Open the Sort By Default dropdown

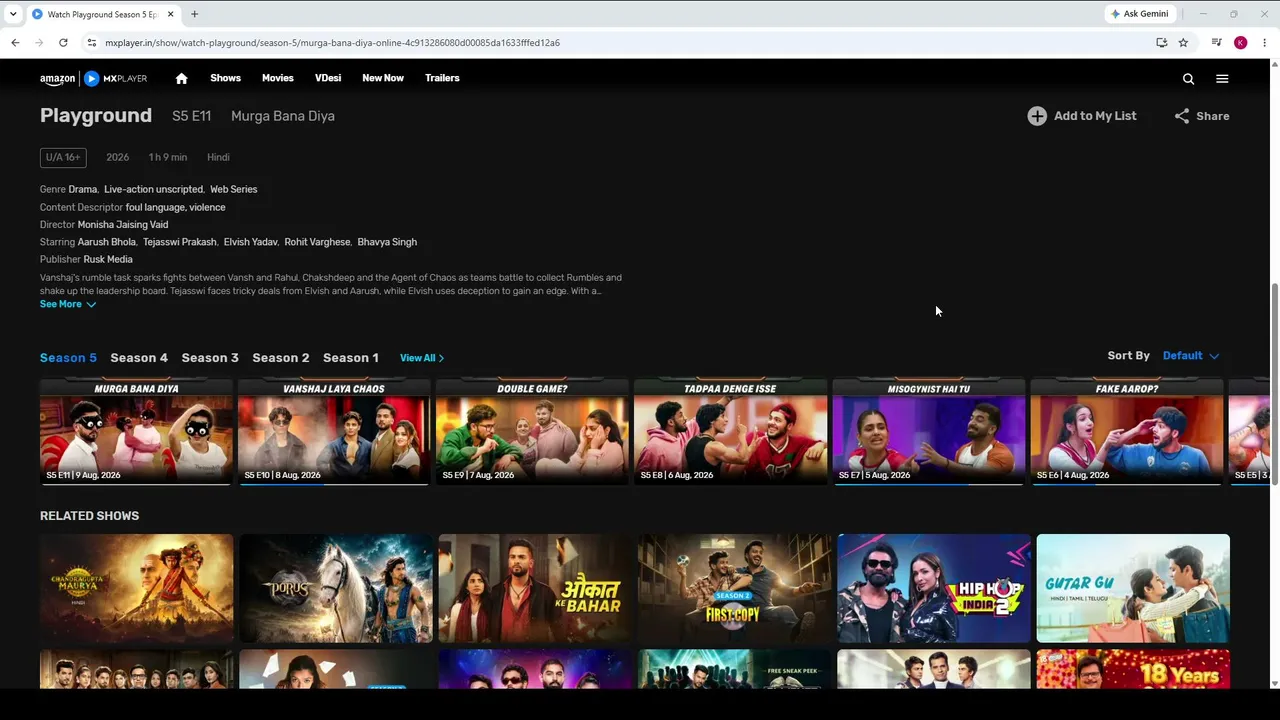click(x=1191, y=356)
